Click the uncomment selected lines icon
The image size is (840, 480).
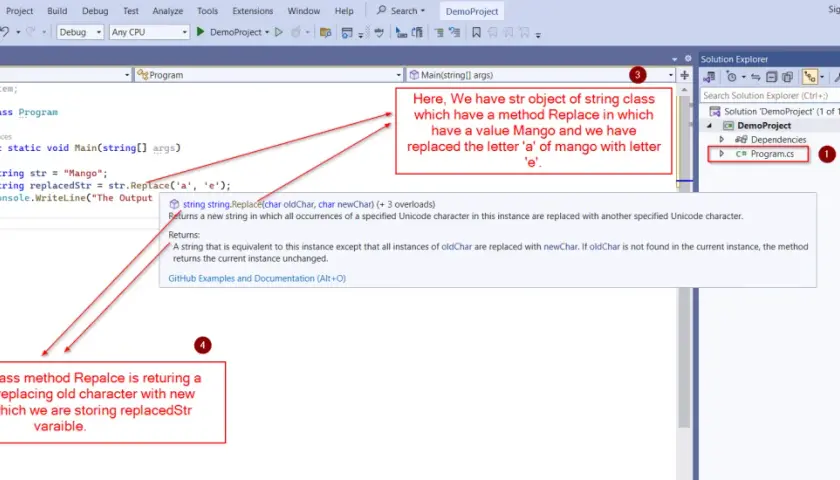(454, 33)
